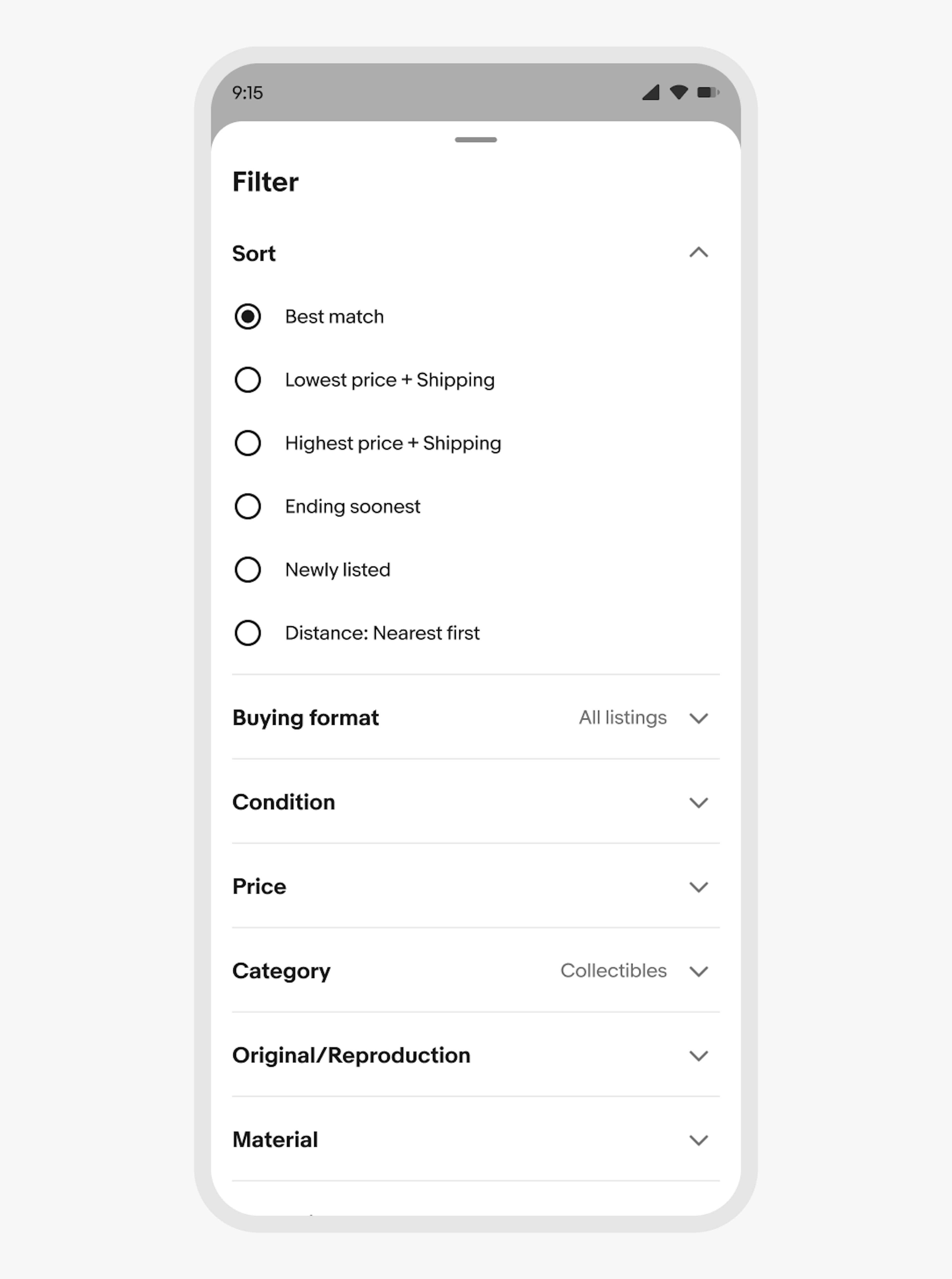Select Highest price + Shipping
This screenshot has width=952, height=1279.
click(248, 443)
